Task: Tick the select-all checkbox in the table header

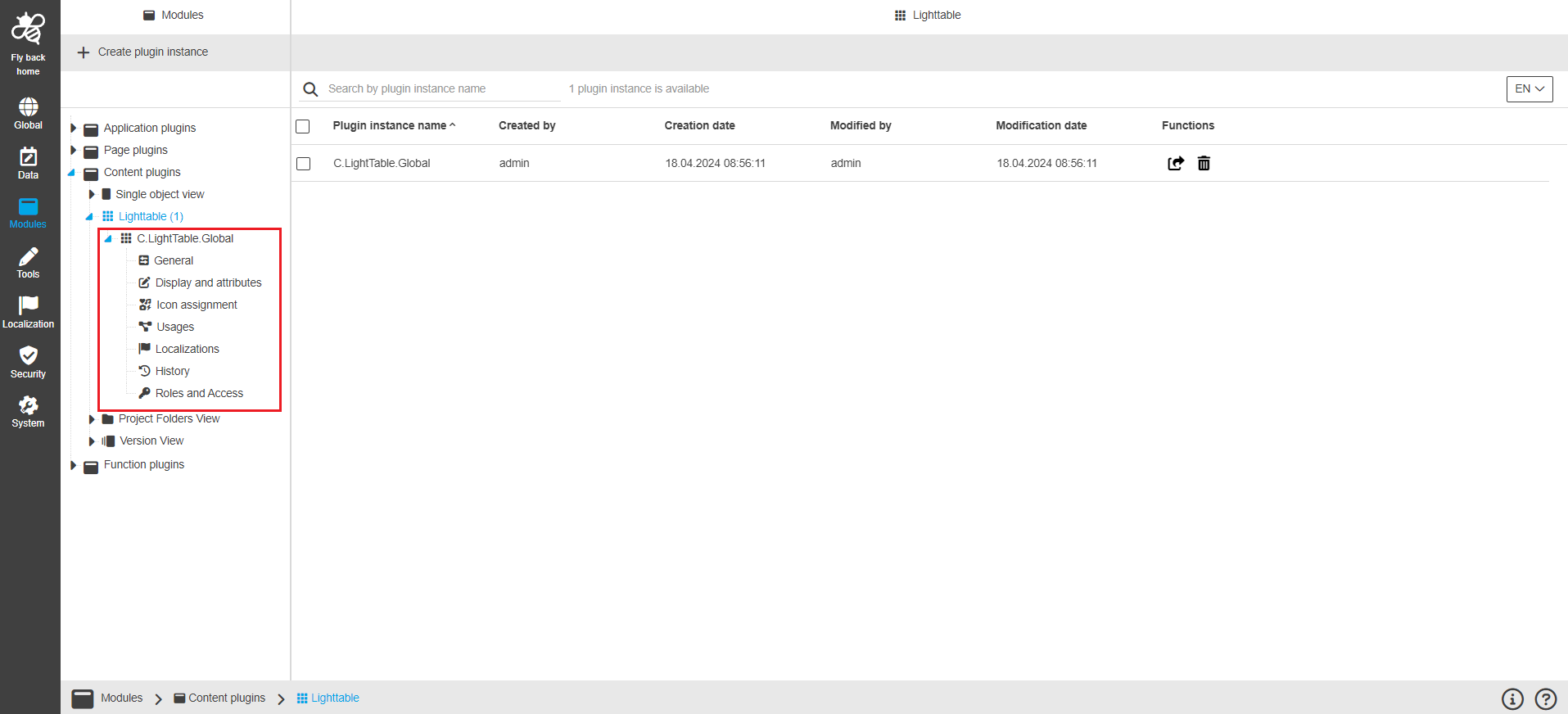Action: [303, 126]
